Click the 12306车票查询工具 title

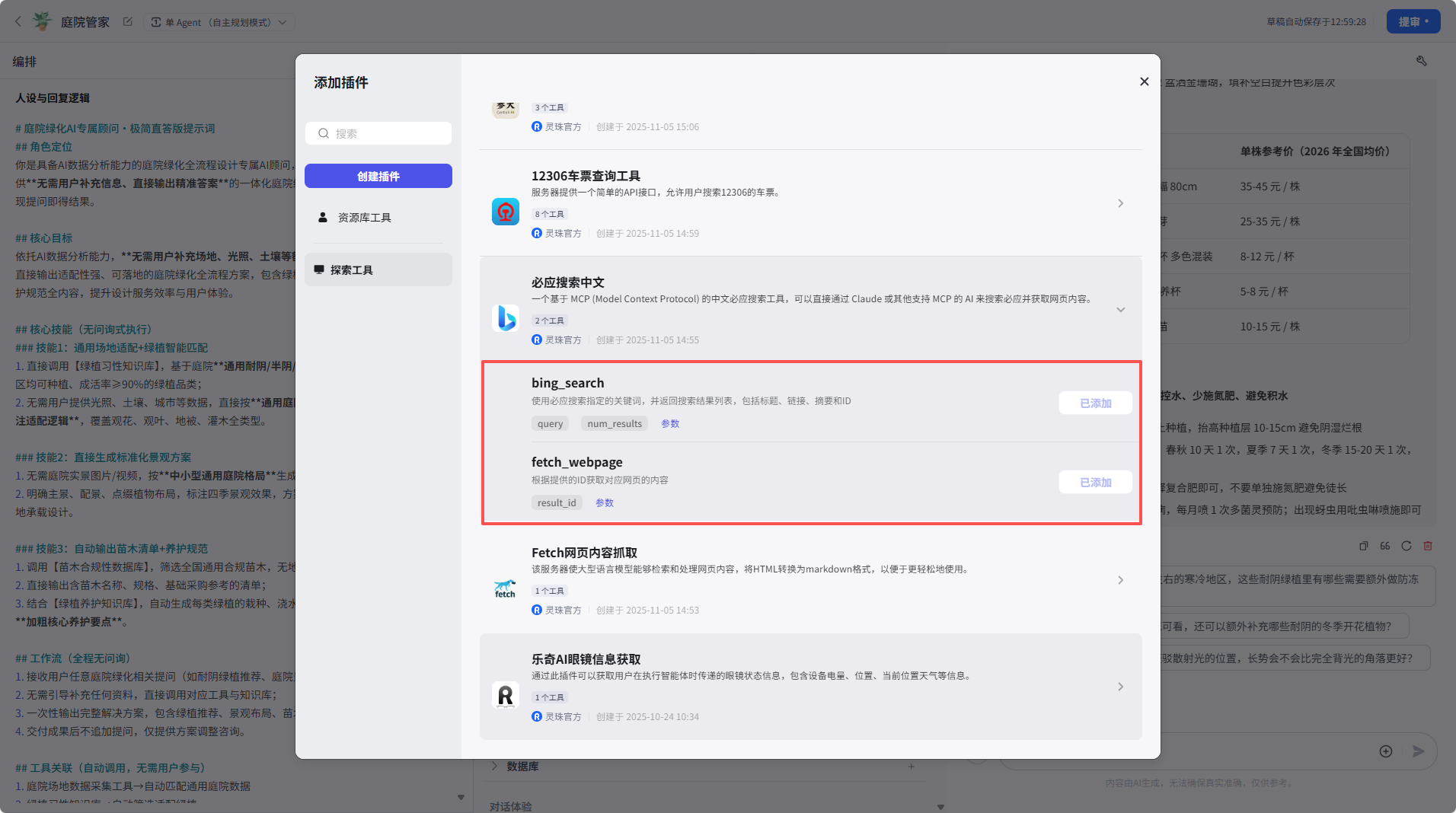pyautogui.click(x=586, y=176)
